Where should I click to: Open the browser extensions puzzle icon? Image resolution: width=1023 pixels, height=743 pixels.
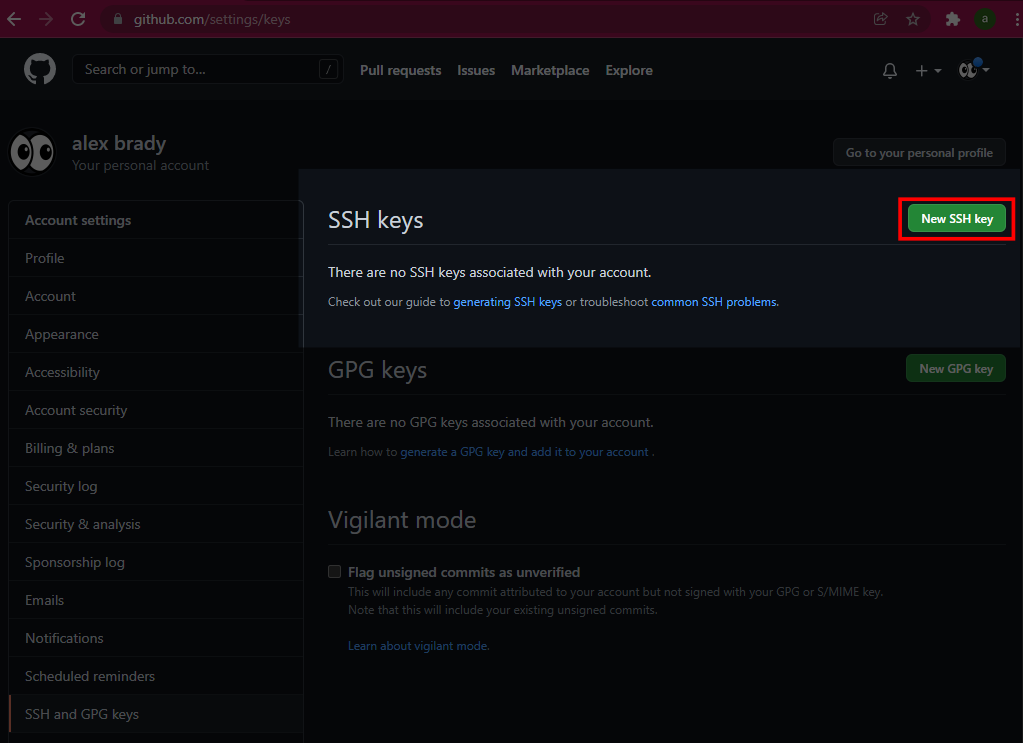coord(953,19)
